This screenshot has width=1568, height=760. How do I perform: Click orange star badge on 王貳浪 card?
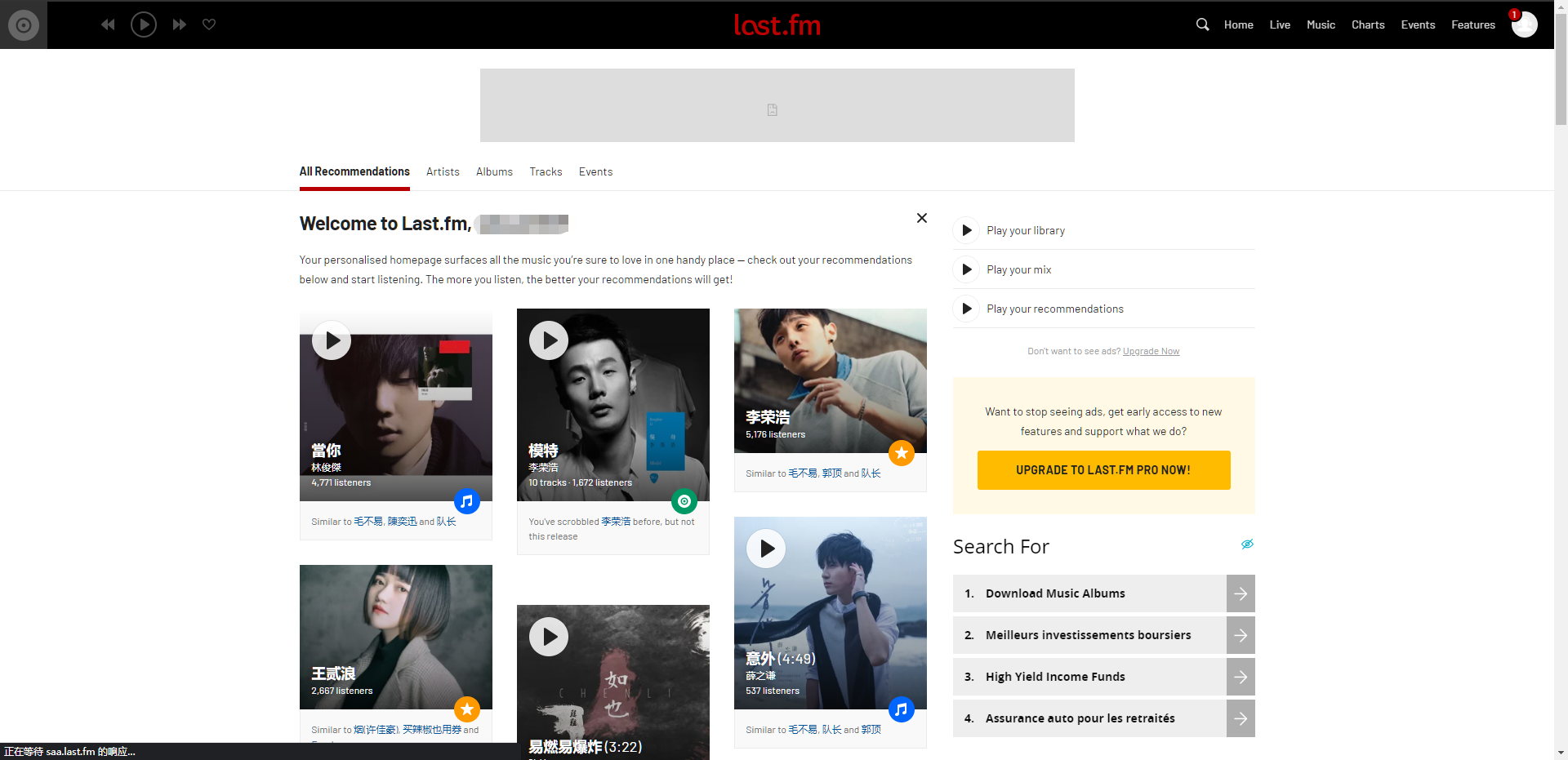(x=467, y=709)
